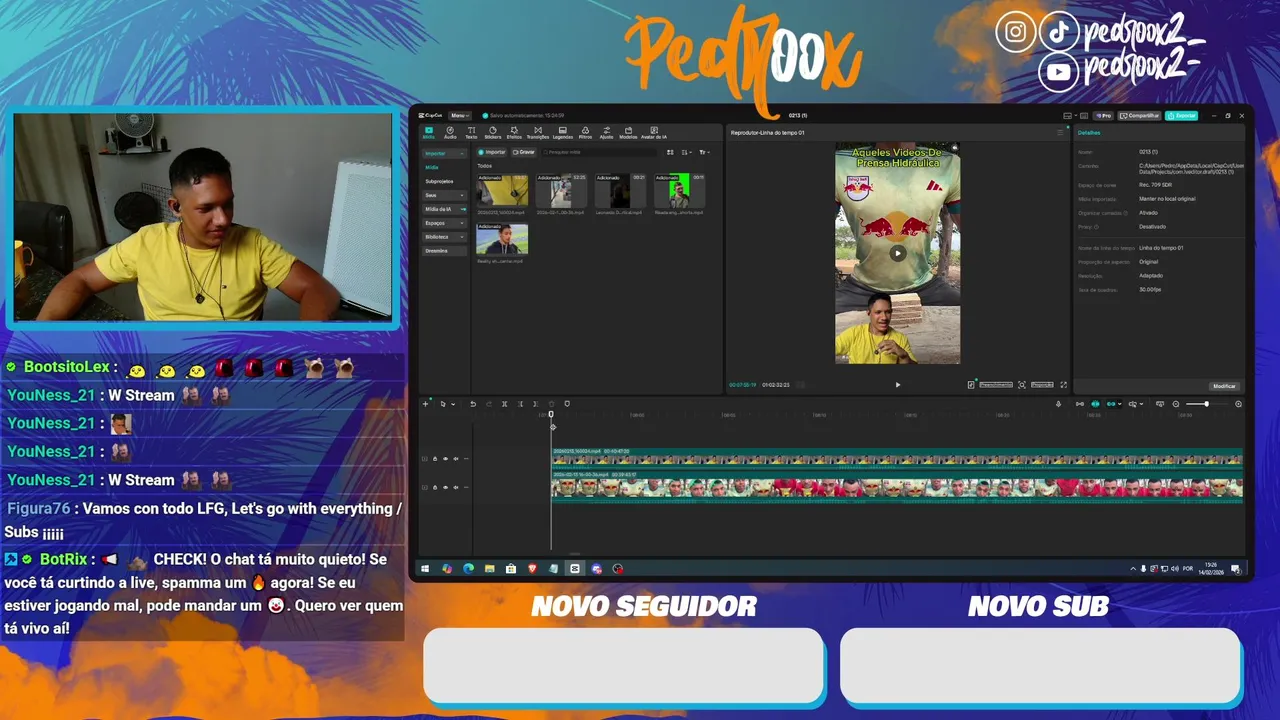Open the Avatar de IA icon tab
The image size is (1280, 720).
[654, 132]
